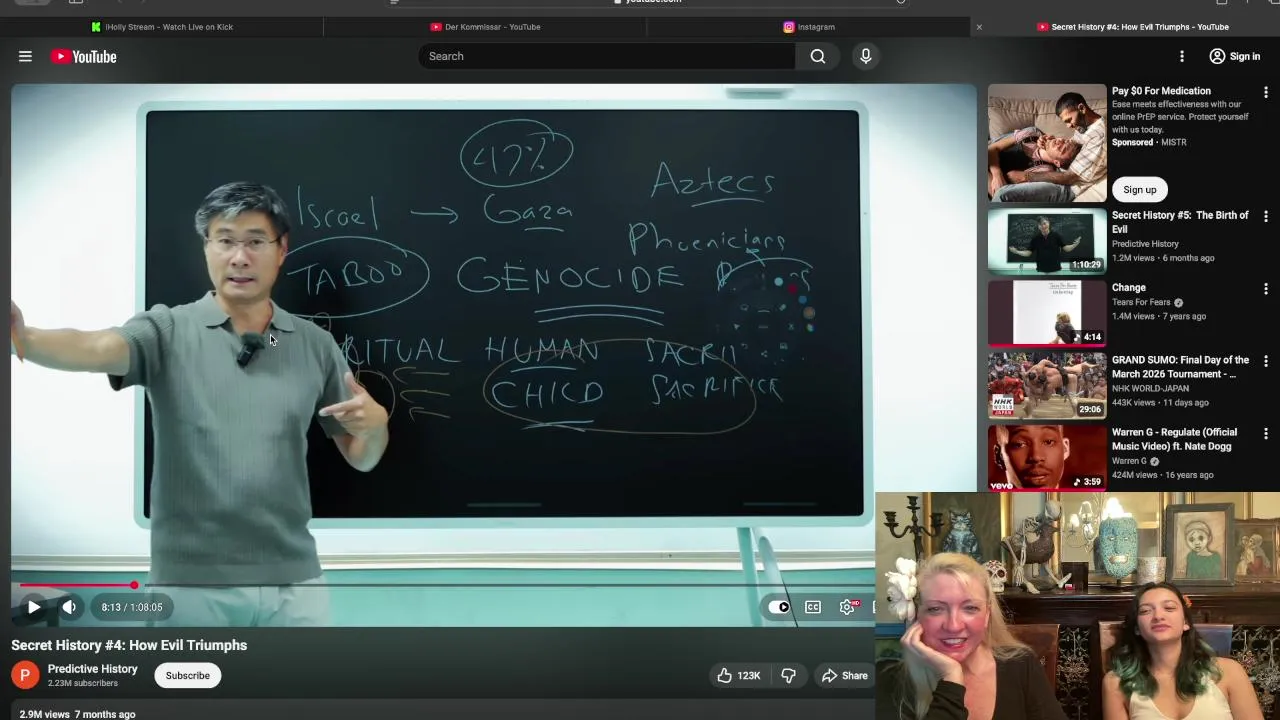Dislike the video with thumbs down
This screenshot has width=1280, height=720.
(788, 675)
